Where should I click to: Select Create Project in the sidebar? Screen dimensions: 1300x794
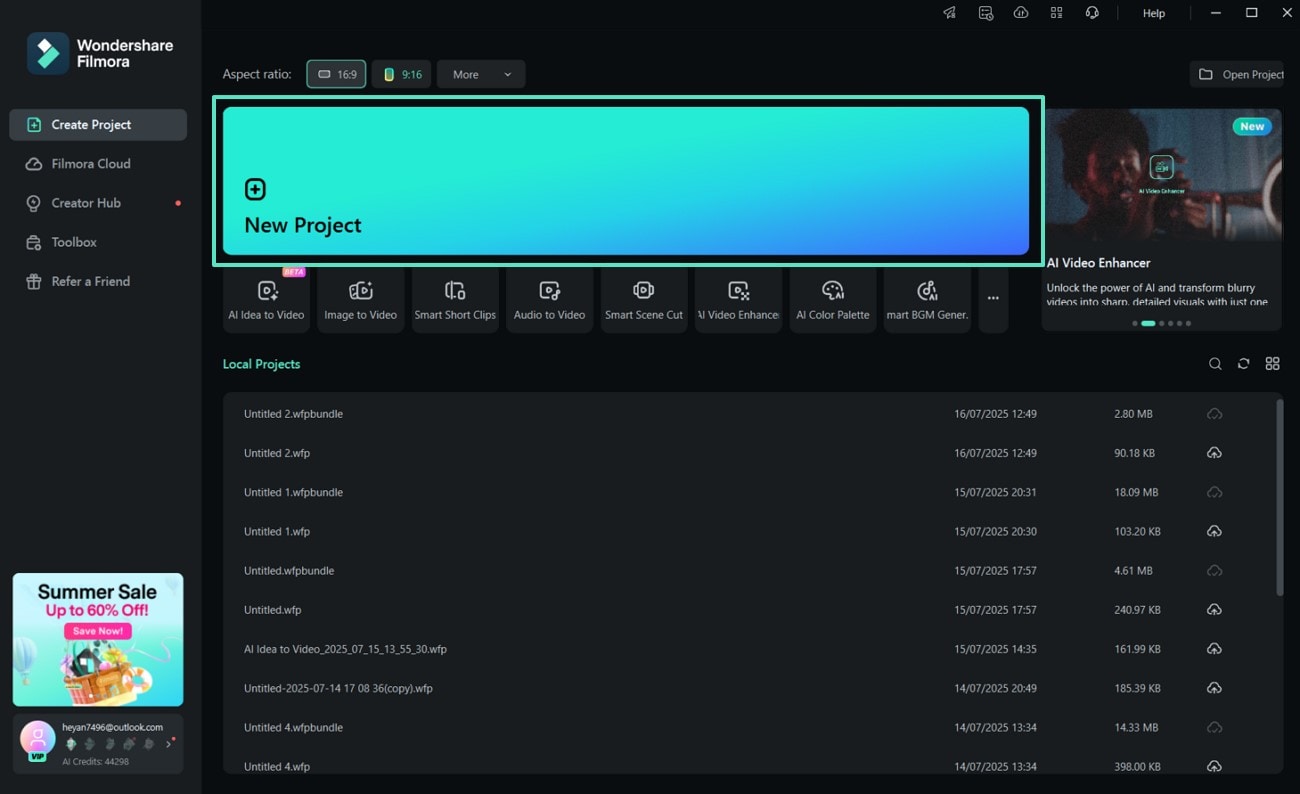pyautogui.click(x=98, y=125)
